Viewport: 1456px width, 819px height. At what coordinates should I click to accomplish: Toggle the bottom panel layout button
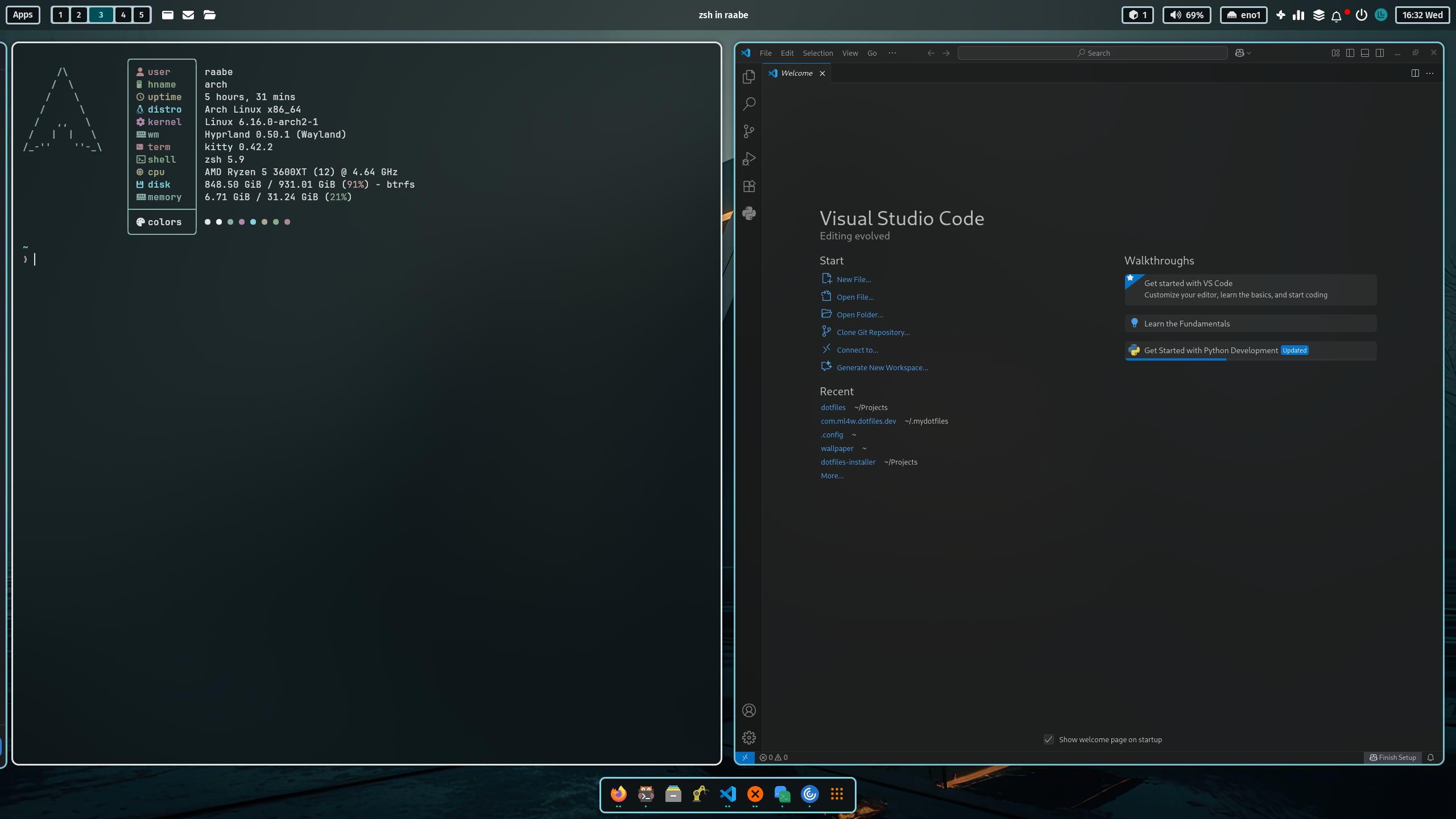point(1365,53)
